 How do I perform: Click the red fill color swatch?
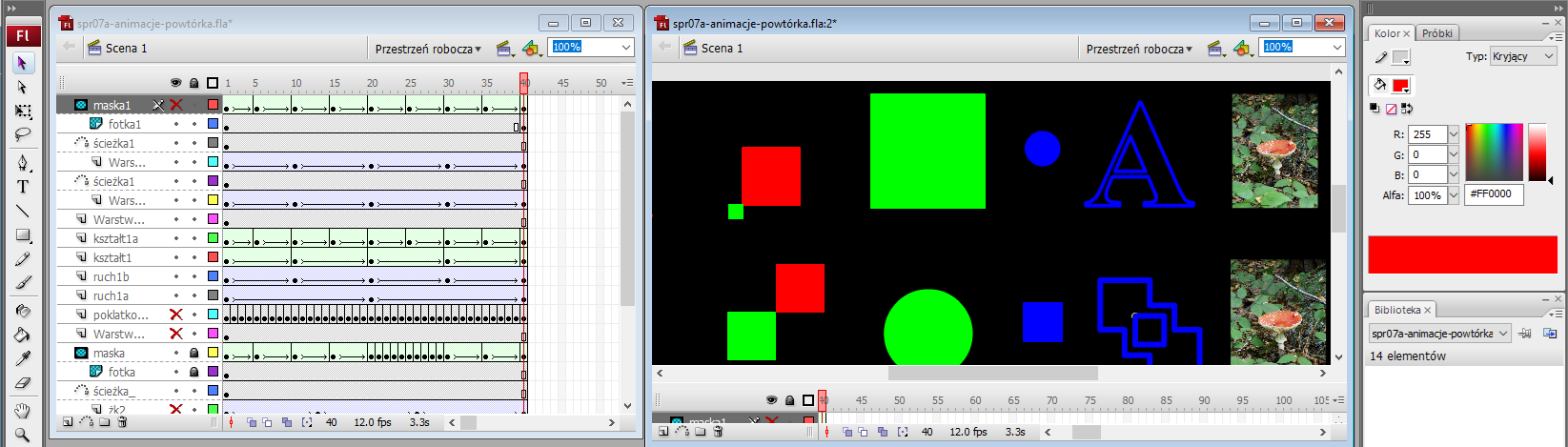pyautogui.click(x=1400, y=86)
